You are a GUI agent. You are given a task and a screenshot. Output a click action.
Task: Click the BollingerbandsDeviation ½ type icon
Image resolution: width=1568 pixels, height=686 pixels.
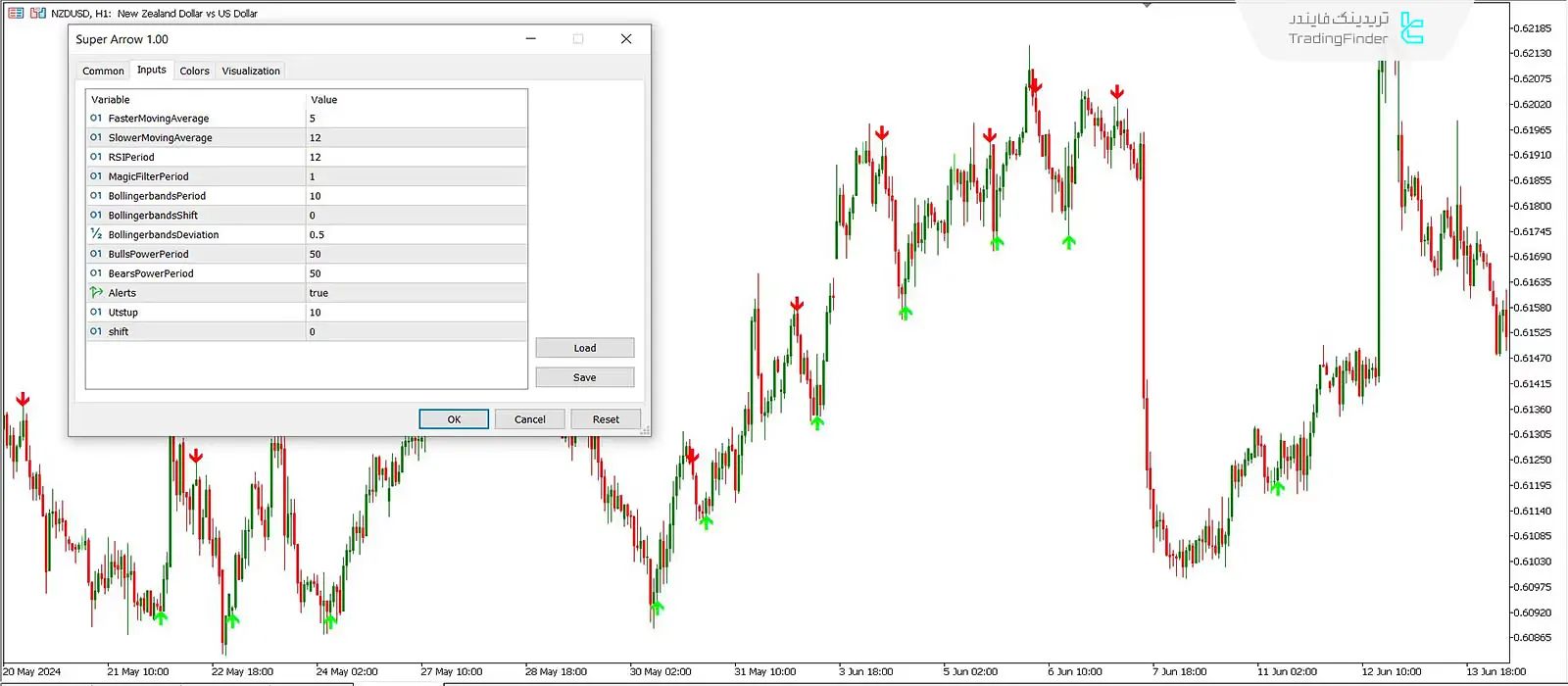[x=96, y=234]
